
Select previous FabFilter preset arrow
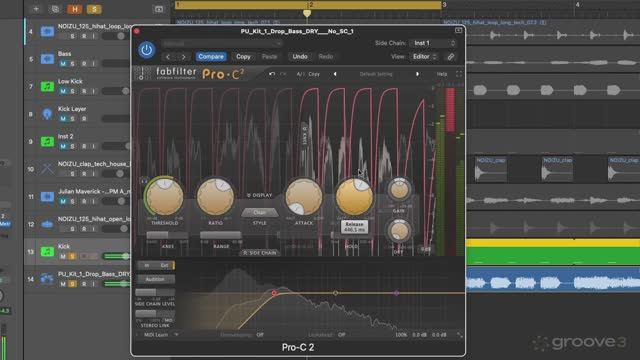point(335,74)
